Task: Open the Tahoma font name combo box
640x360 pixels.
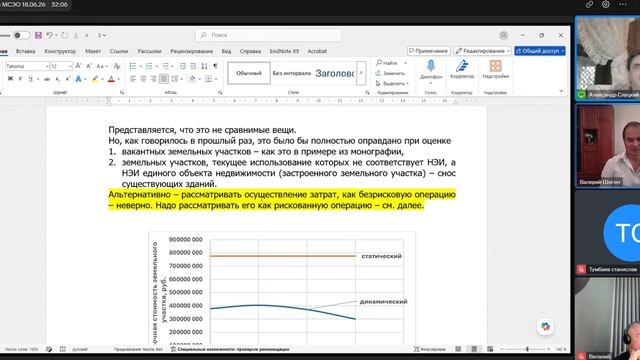Action: pyautogui.click(x=27, y=66)
